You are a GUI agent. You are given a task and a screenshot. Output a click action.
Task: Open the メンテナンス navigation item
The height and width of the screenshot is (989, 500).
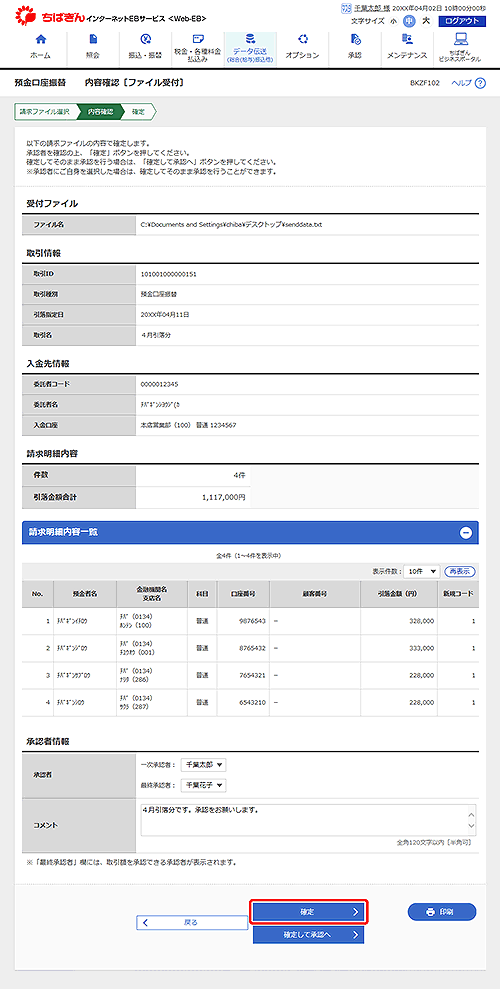[x=407, y=47]
